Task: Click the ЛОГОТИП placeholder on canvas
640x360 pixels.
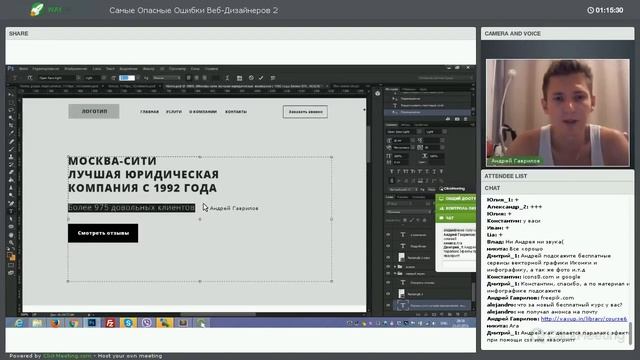Action: pos(94,111)
